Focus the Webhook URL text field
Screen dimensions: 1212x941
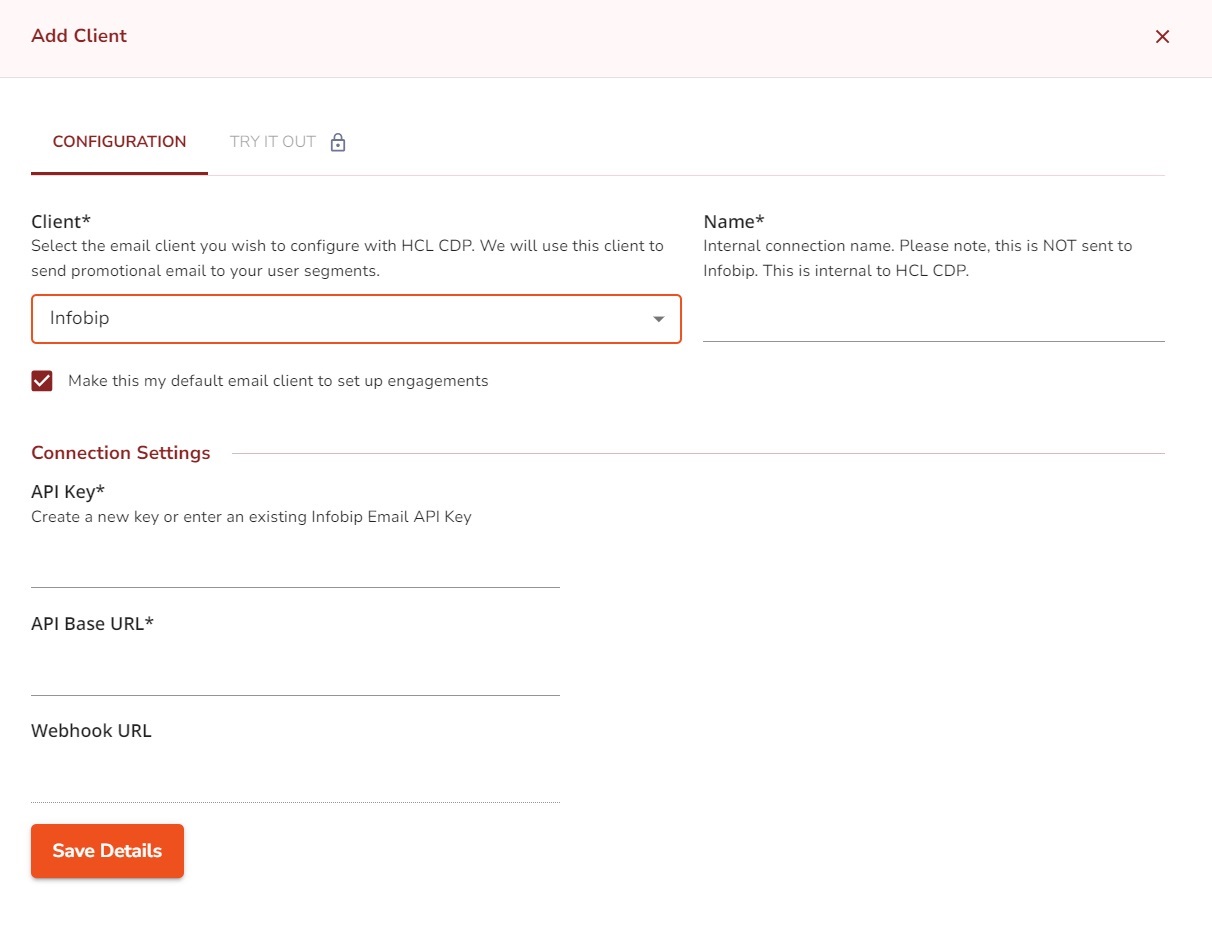click(295, 782)
